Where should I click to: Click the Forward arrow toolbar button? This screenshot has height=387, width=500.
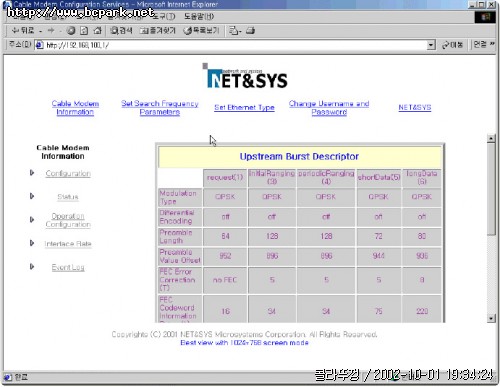click(x=51, y=31)
